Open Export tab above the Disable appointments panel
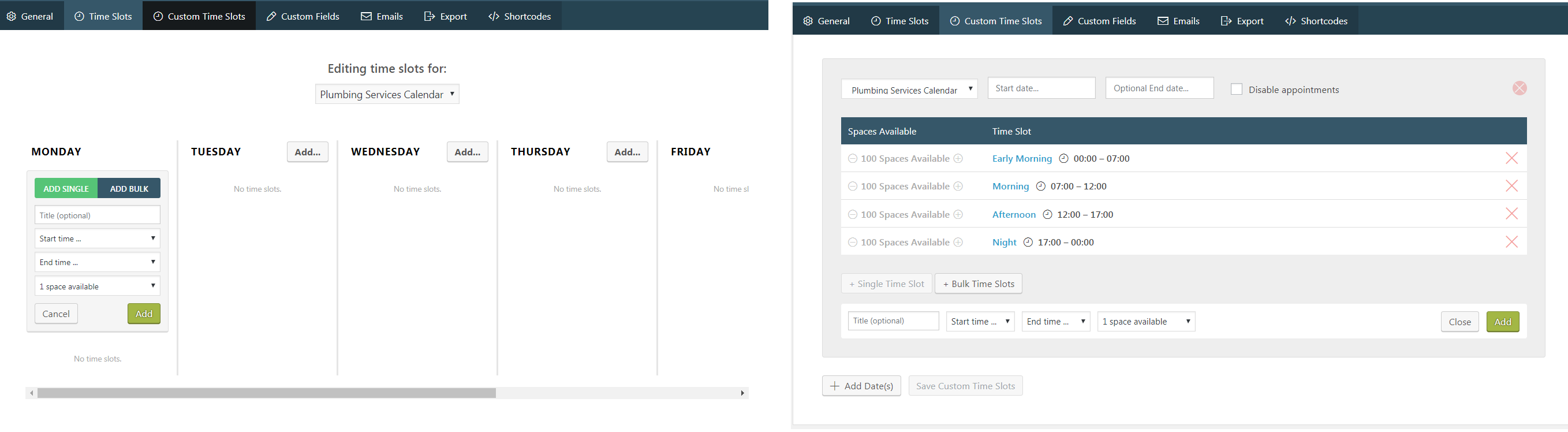 1242,21
